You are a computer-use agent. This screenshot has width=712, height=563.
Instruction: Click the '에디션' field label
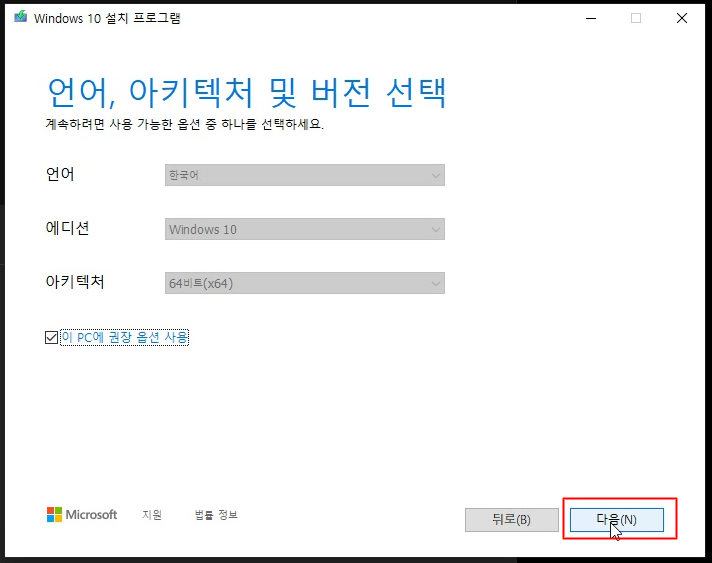click(x=67, y=228)
